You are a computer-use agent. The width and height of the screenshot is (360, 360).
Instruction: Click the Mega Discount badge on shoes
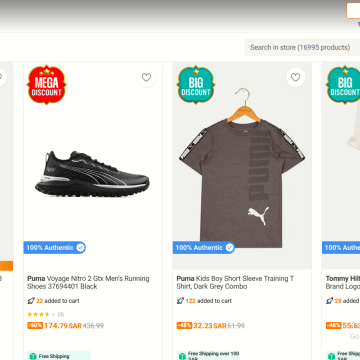coord(46,84)
